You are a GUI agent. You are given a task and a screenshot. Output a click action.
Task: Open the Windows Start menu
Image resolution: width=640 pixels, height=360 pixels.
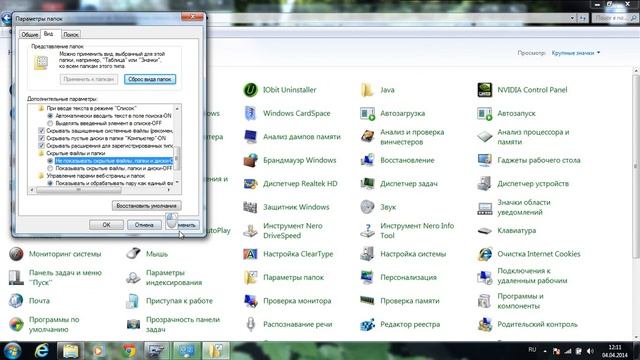click(x=12, y=351)
